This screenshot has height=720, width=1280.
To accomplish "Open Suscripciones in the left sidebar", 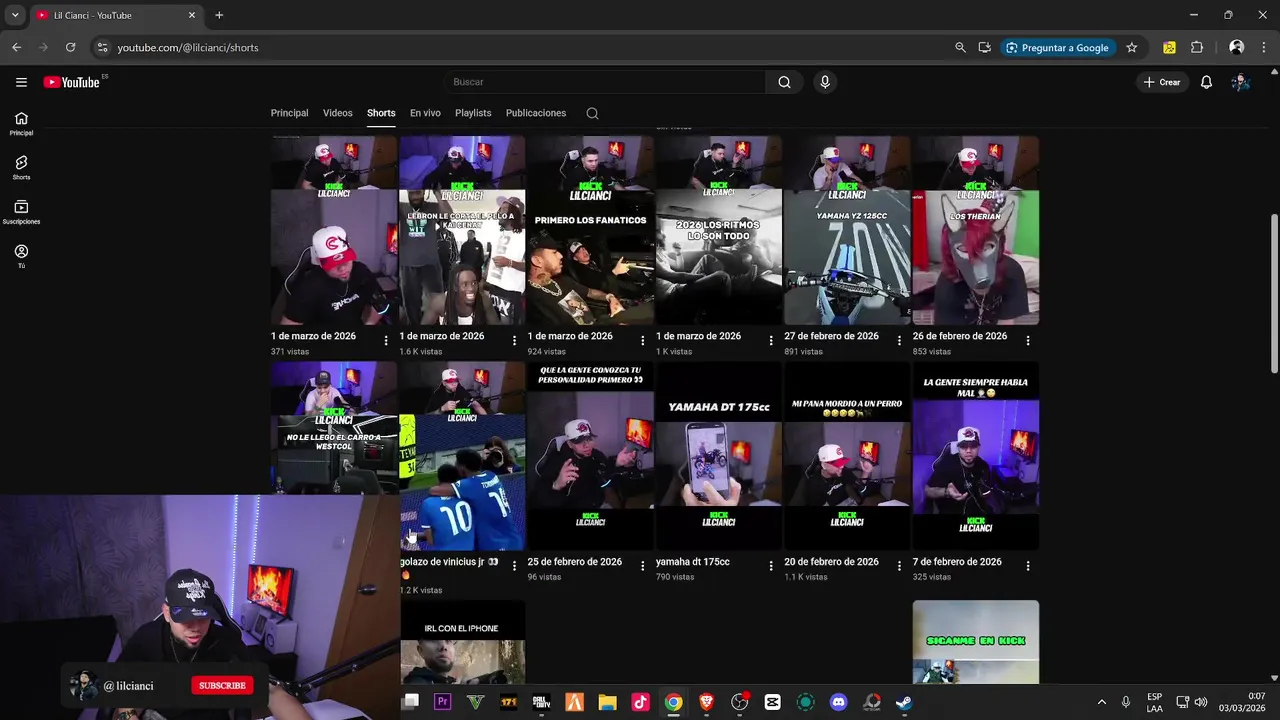I will (21, 212).
